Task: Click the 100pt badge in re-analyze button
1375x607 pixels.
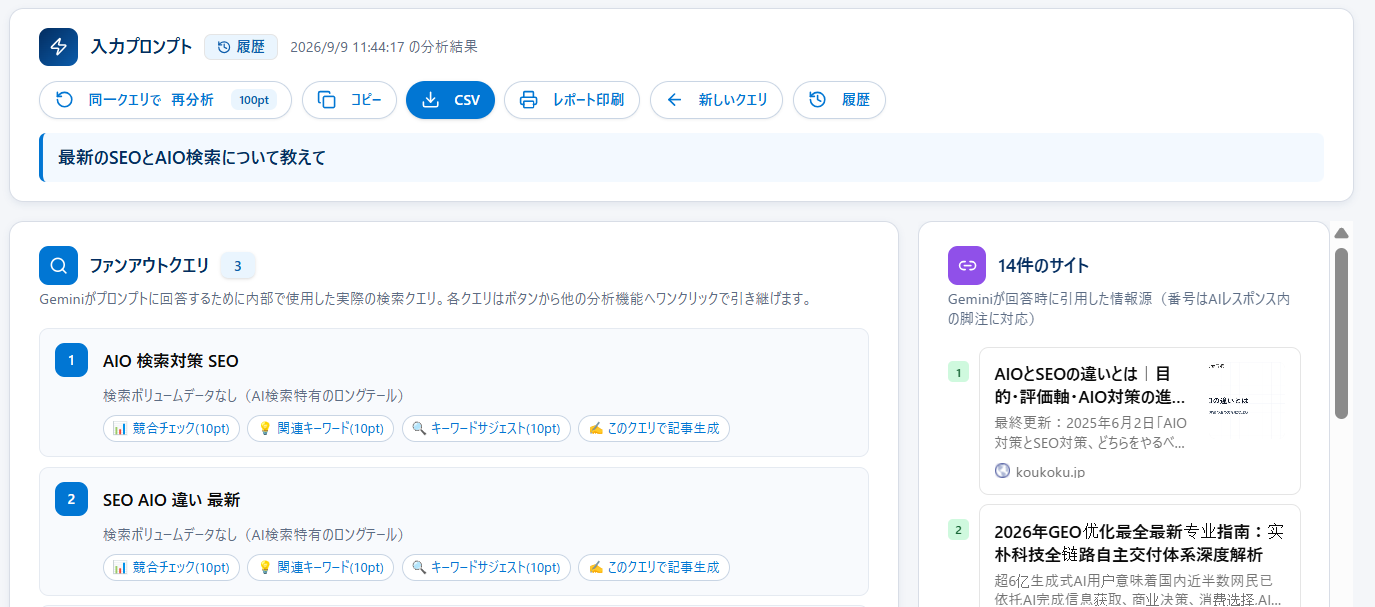Action: click(x=254, y=100)
